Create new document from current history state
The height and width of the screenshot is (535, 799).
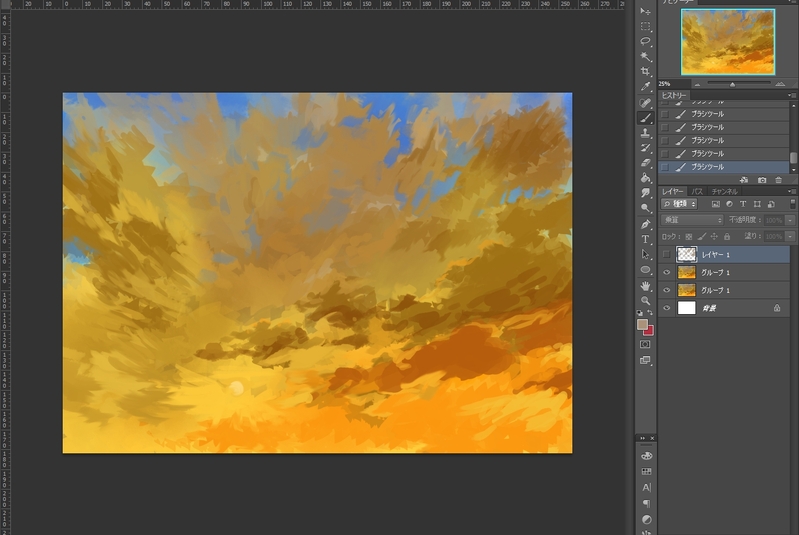click(744, 180)
